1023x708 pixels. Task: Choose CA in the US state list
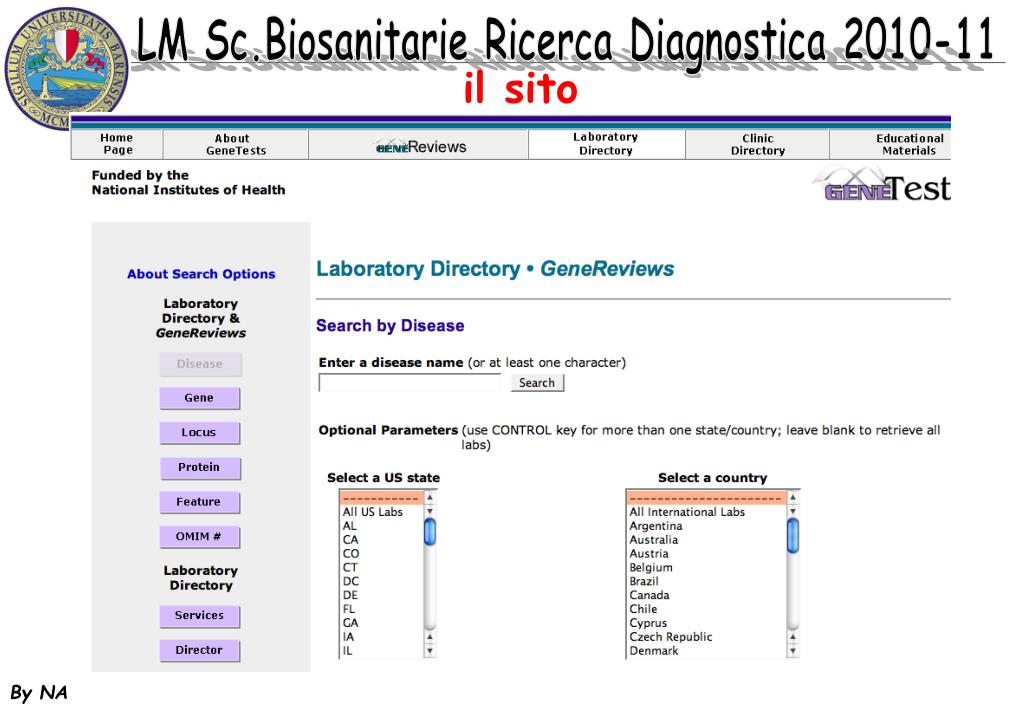coord(382,540)
